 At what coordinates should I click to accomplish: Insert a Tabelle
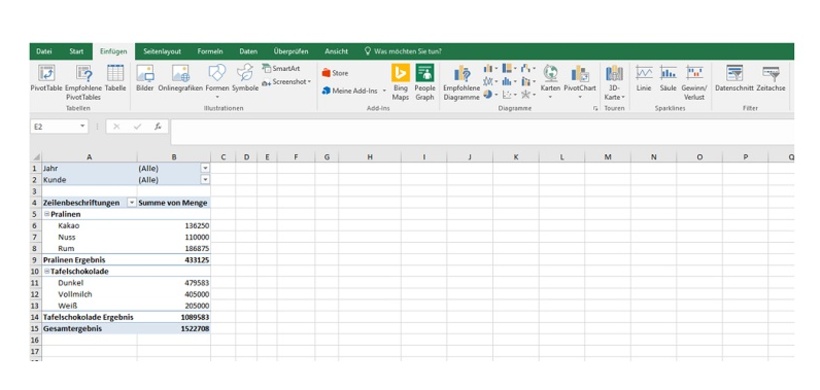tap(115, 78)
